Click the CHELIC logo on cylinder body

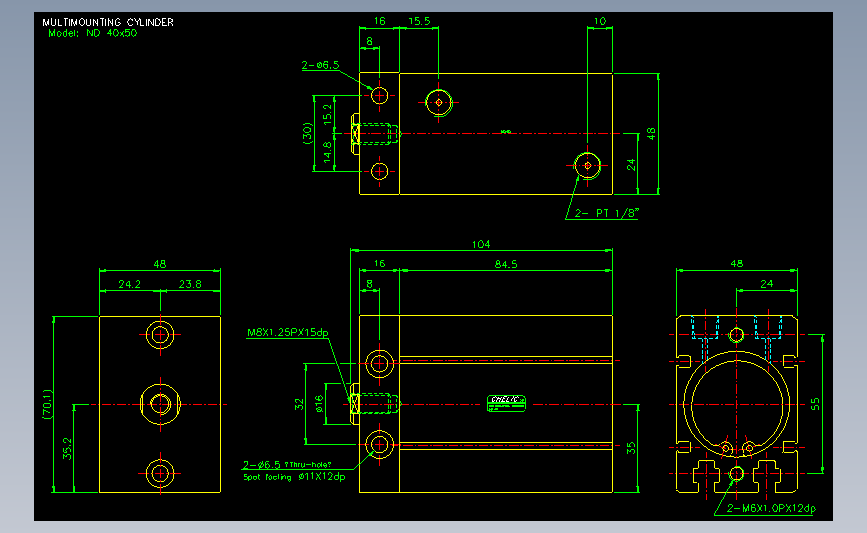point(506,403)
